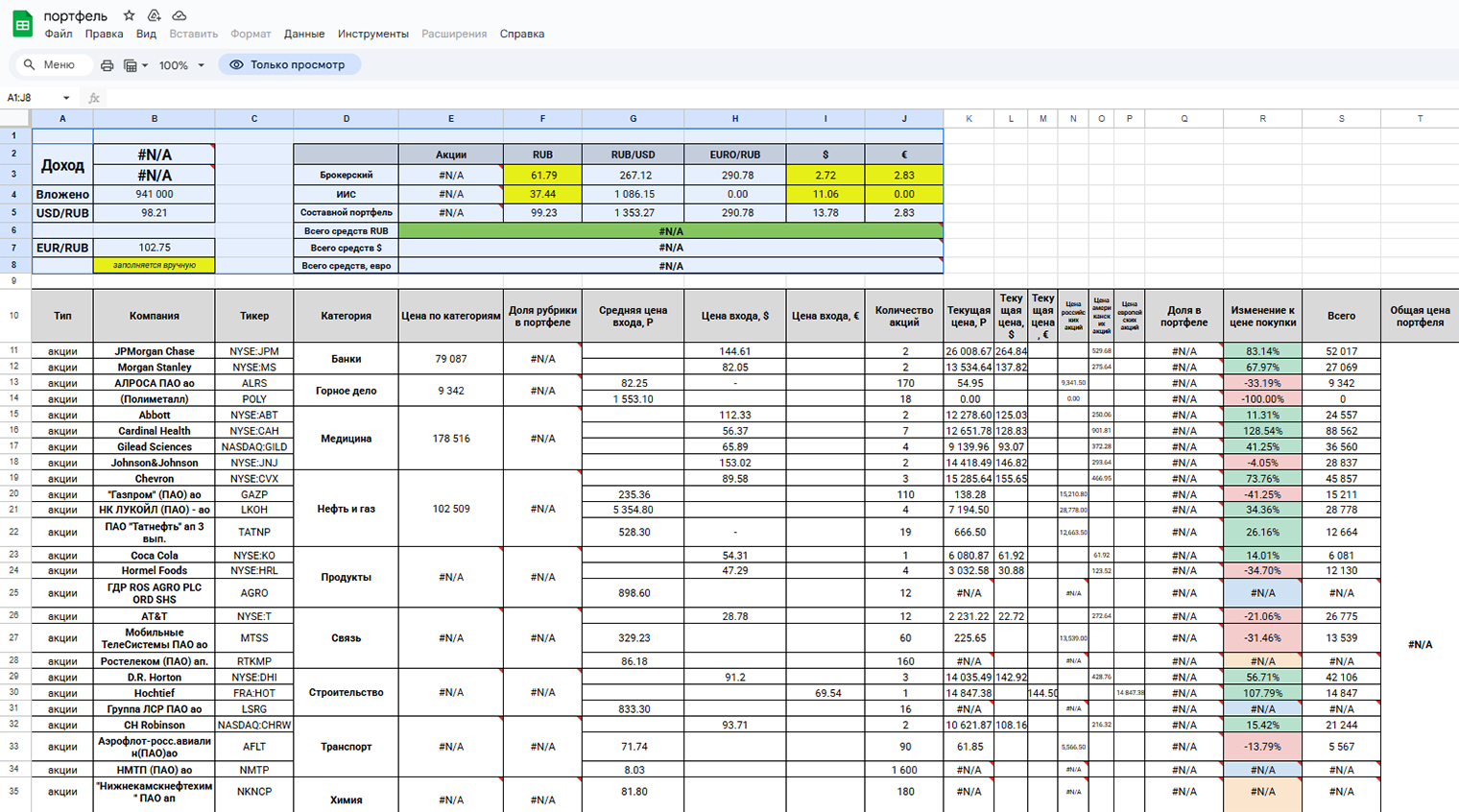Click the Coca Cola cell

tap(154, 556)
